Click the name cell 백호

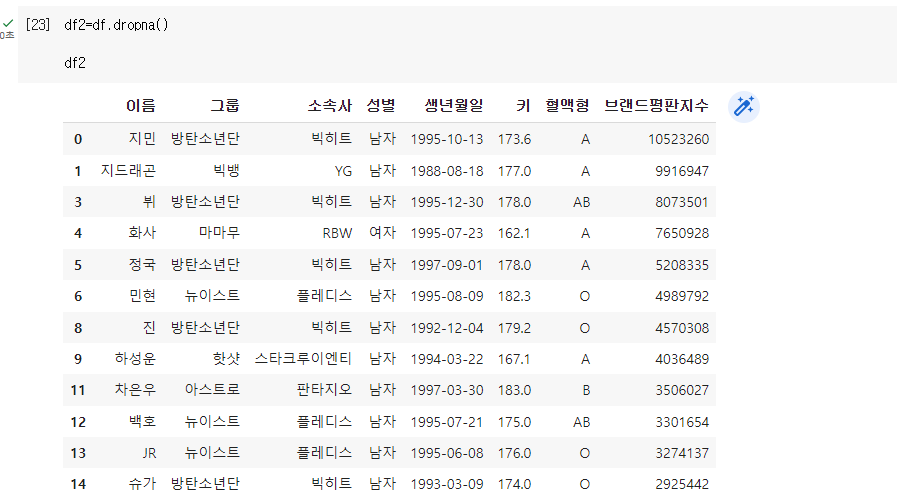[142, 422]
